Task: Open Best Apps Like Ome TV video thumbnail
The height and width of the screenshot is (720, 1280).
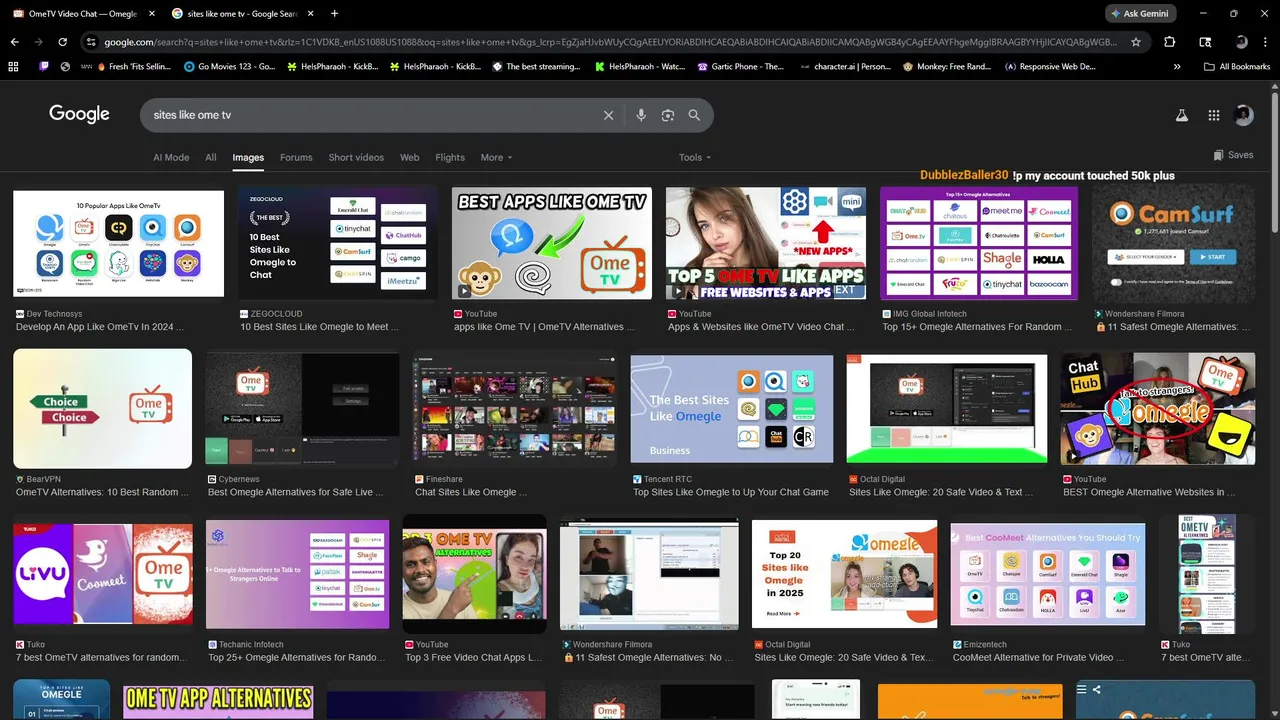Action: (x=552, y=243)
